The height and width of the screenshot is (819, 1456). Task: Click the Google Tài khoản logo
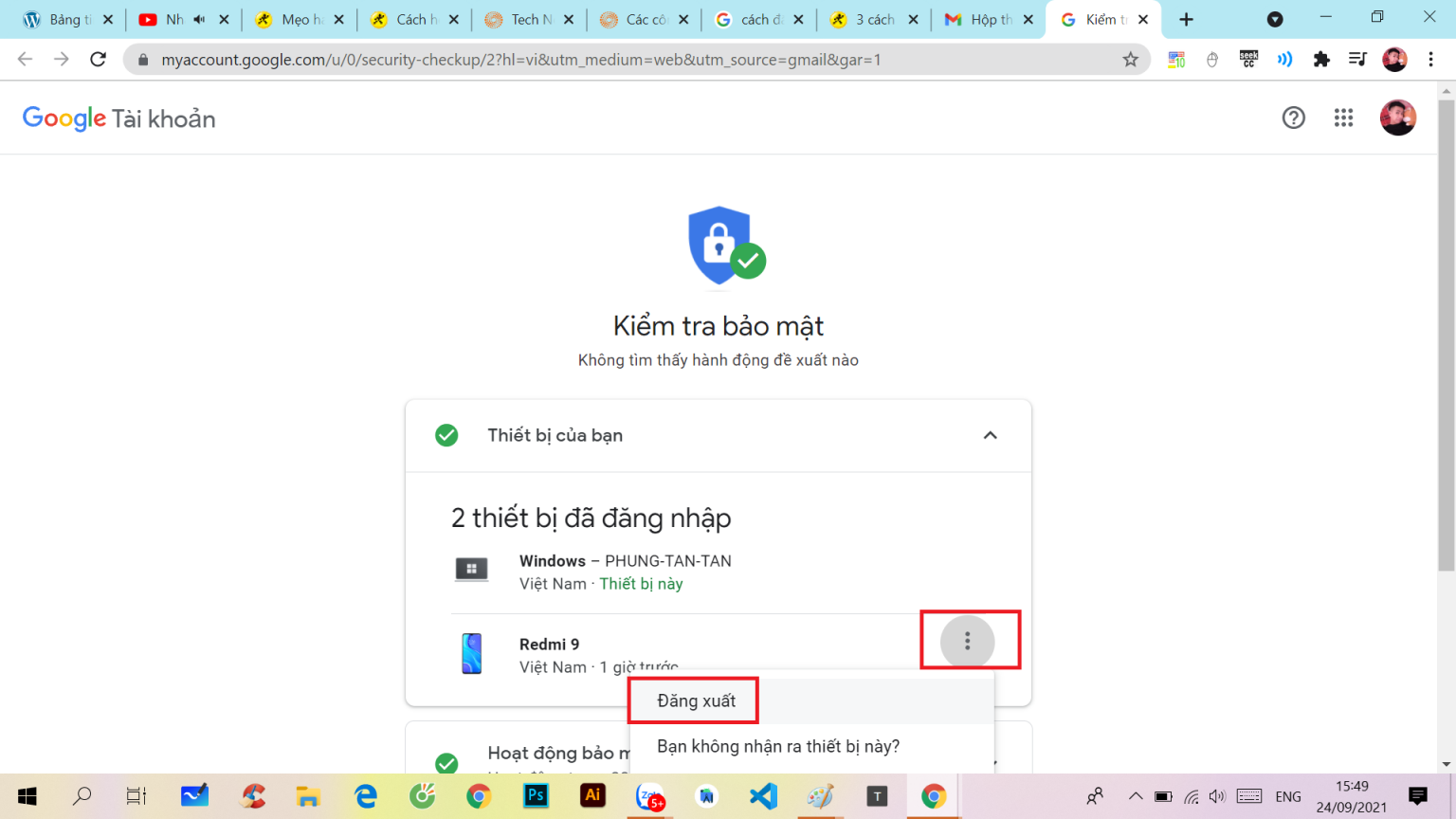(x=119, y=118)
